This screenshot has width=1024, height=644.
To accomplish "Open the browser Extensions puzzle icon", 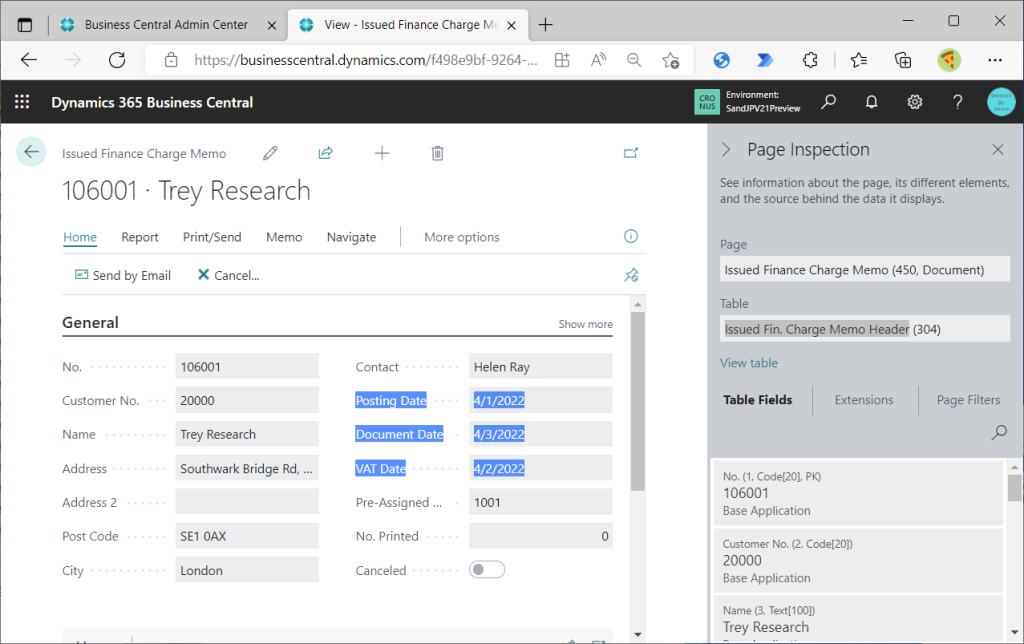I will (810, 60).
